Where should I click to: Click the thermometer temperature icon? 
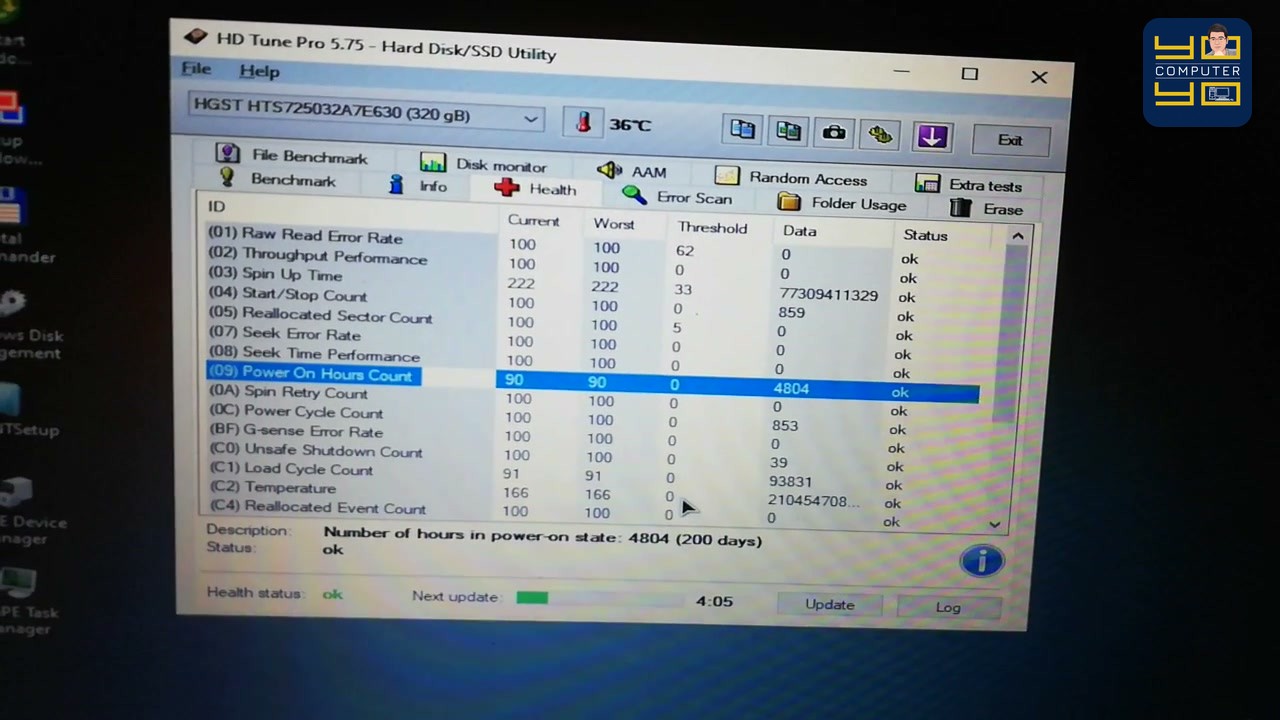point(583,123)
